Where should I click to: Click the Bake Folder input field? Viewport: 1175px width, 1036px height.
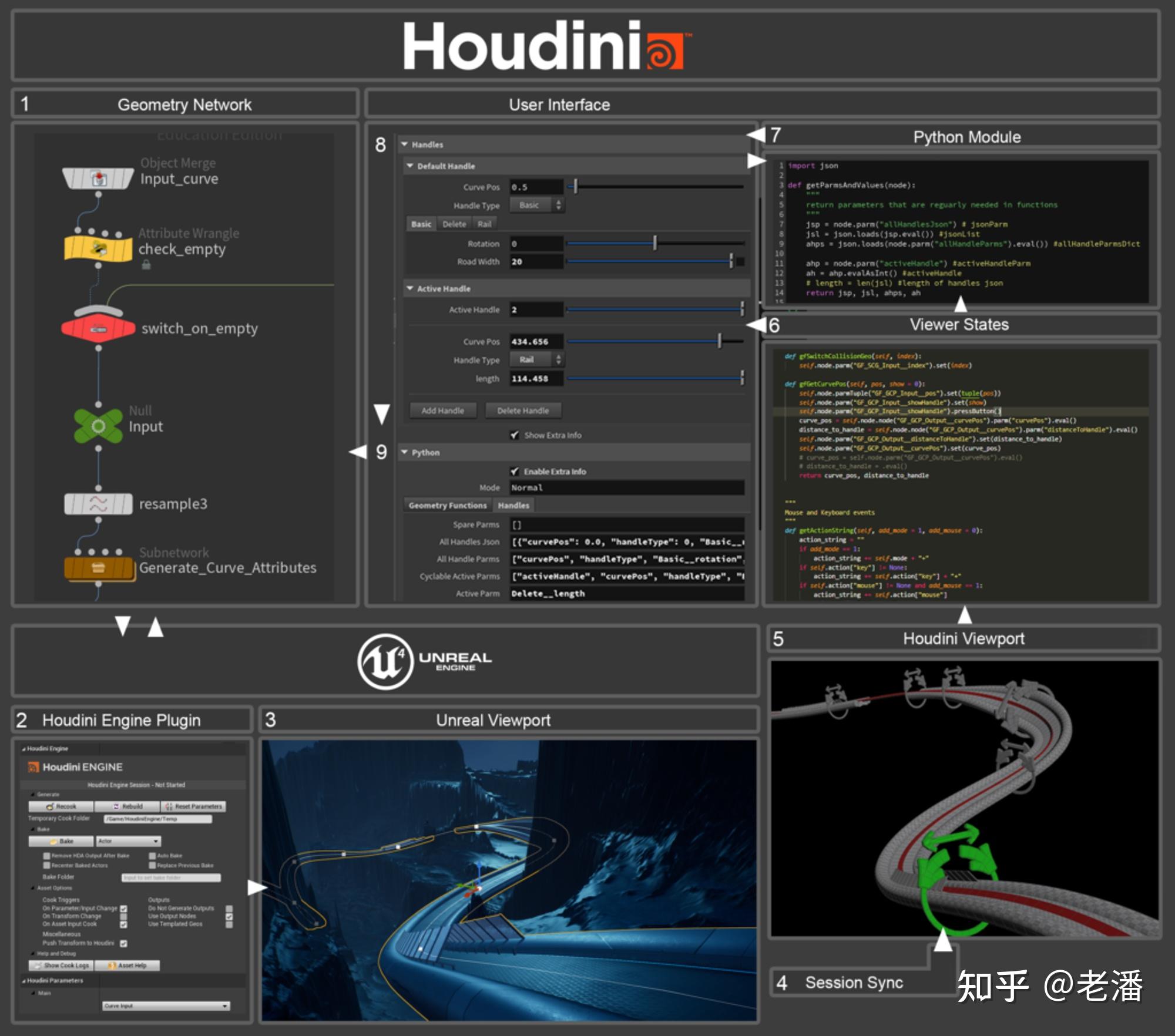[x=170, y=877]
